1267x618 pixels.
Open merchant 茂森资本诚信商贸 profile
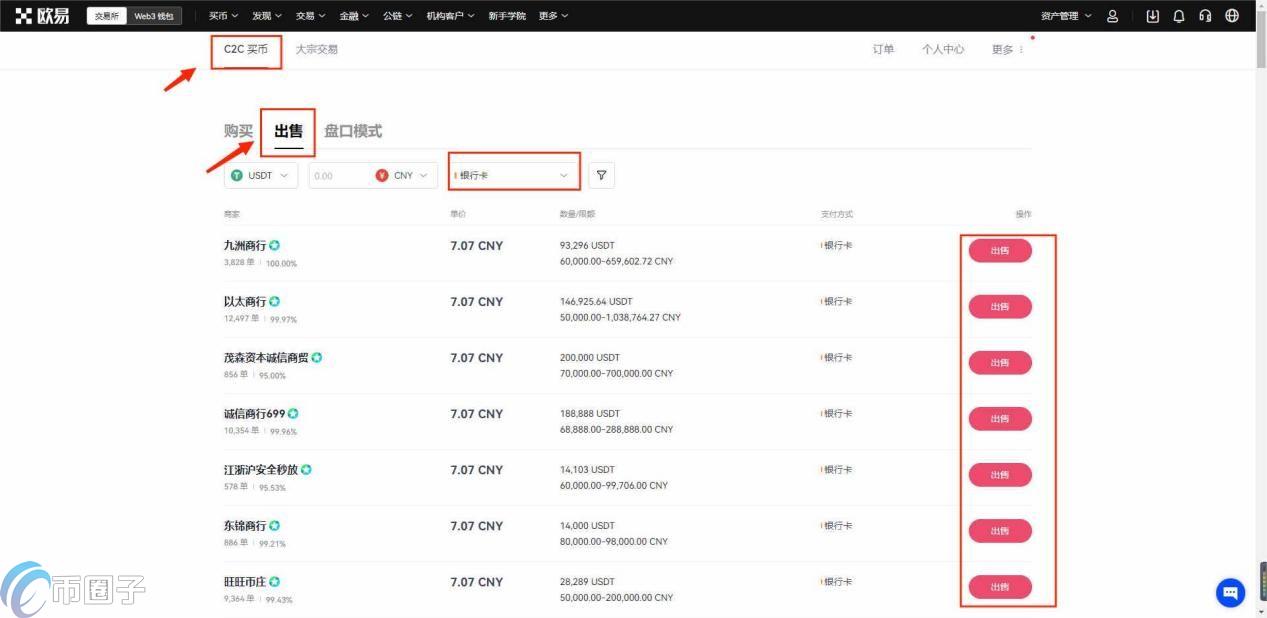click(x=266, y=357)
